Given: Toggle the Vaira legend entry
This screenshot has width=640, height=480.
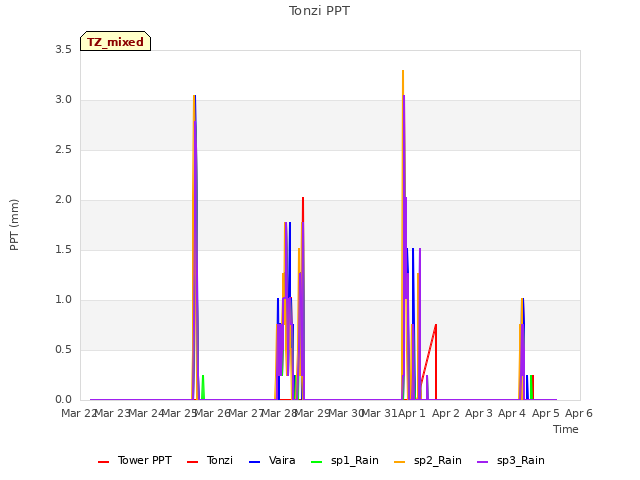Looking at the screenshot, I should click(272, 460).
